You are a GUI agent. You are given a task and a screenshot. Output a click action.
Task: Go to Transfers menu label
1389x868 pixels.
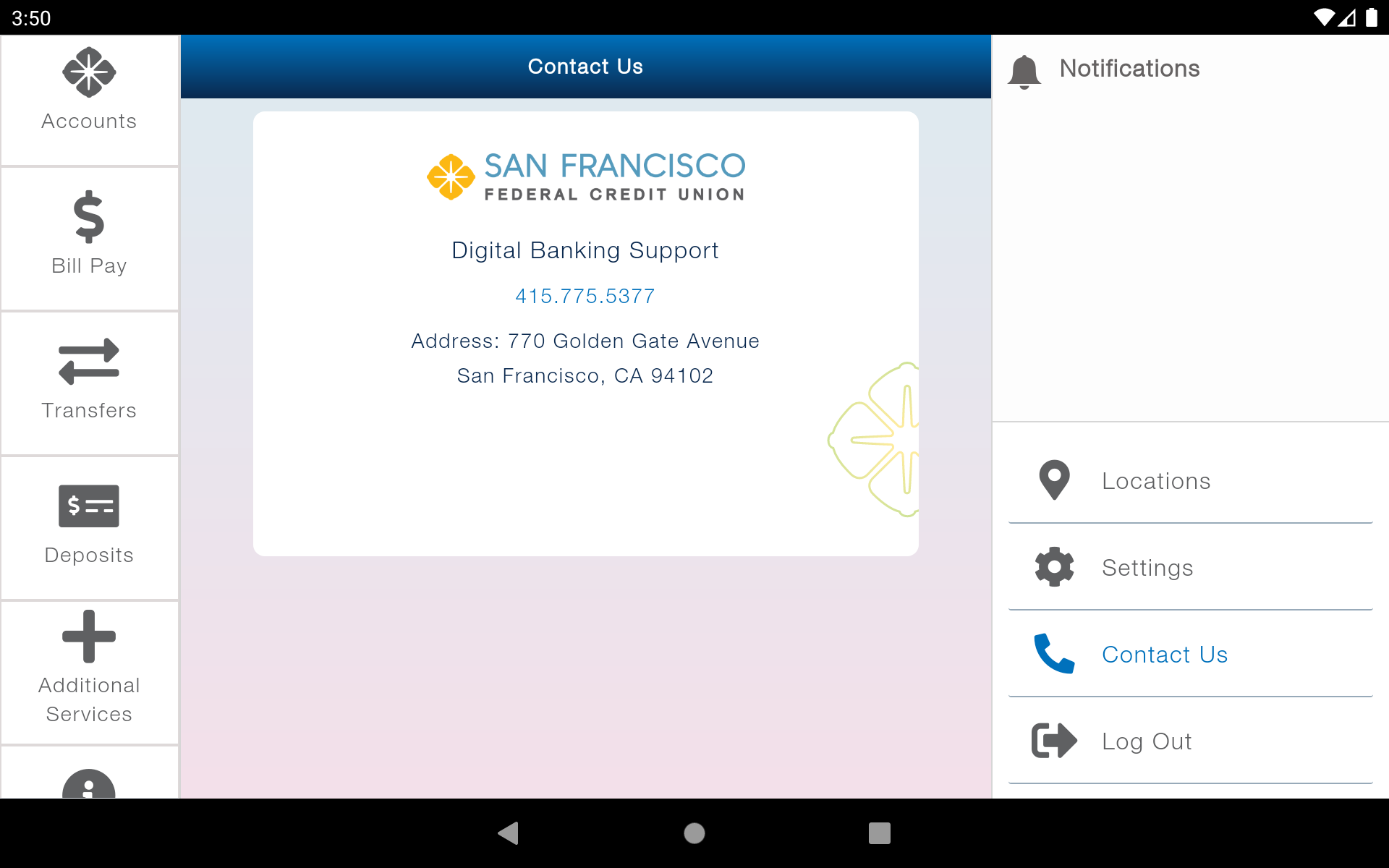89,411
